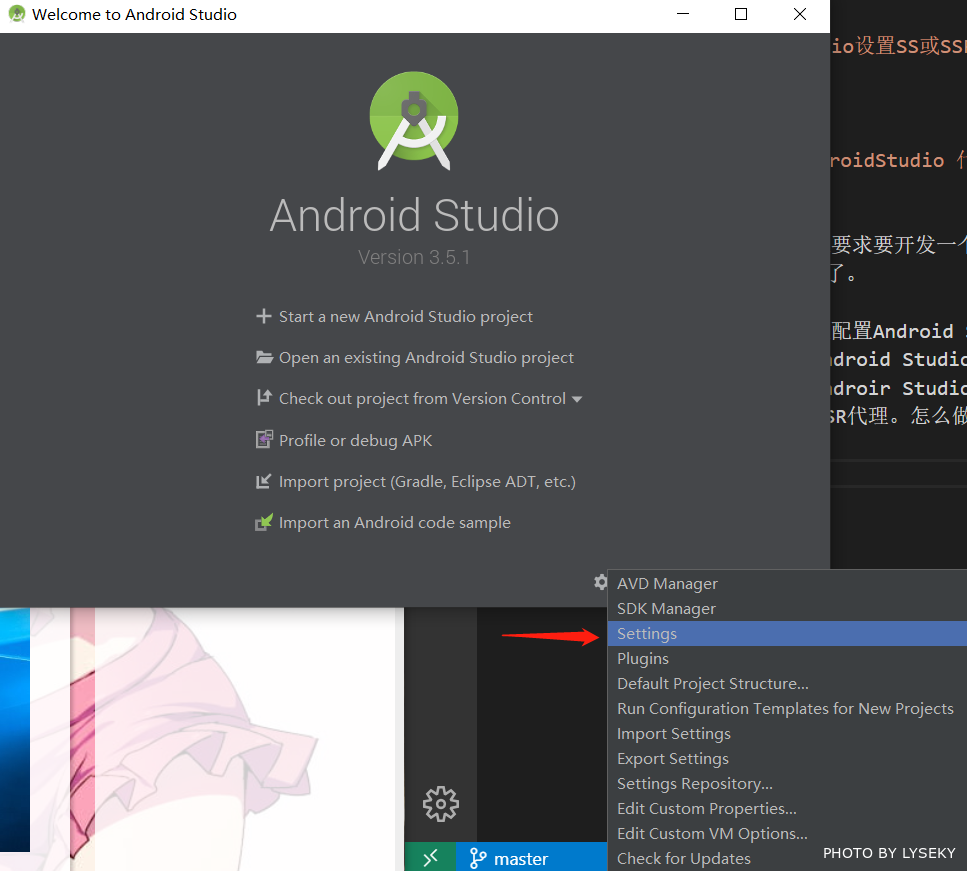The width and height of the screenshot is (967, 871).
Task: Start a new Android Studio project
Action: coord(406,316)
